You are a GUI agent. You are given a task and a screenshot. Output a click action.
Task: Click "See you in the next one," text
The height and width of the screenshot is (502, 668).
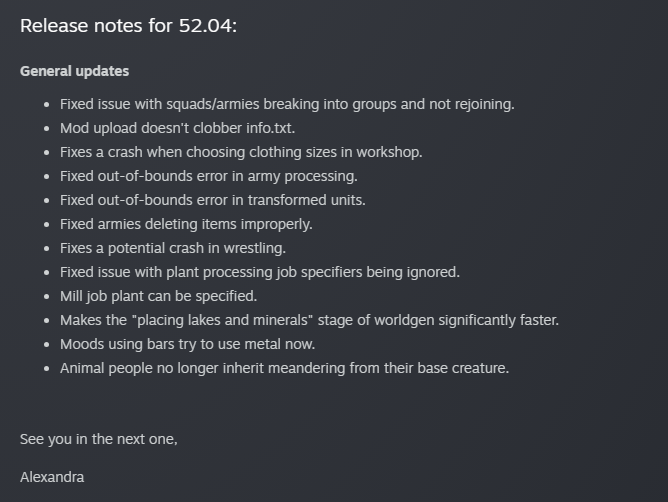[98, 439]
